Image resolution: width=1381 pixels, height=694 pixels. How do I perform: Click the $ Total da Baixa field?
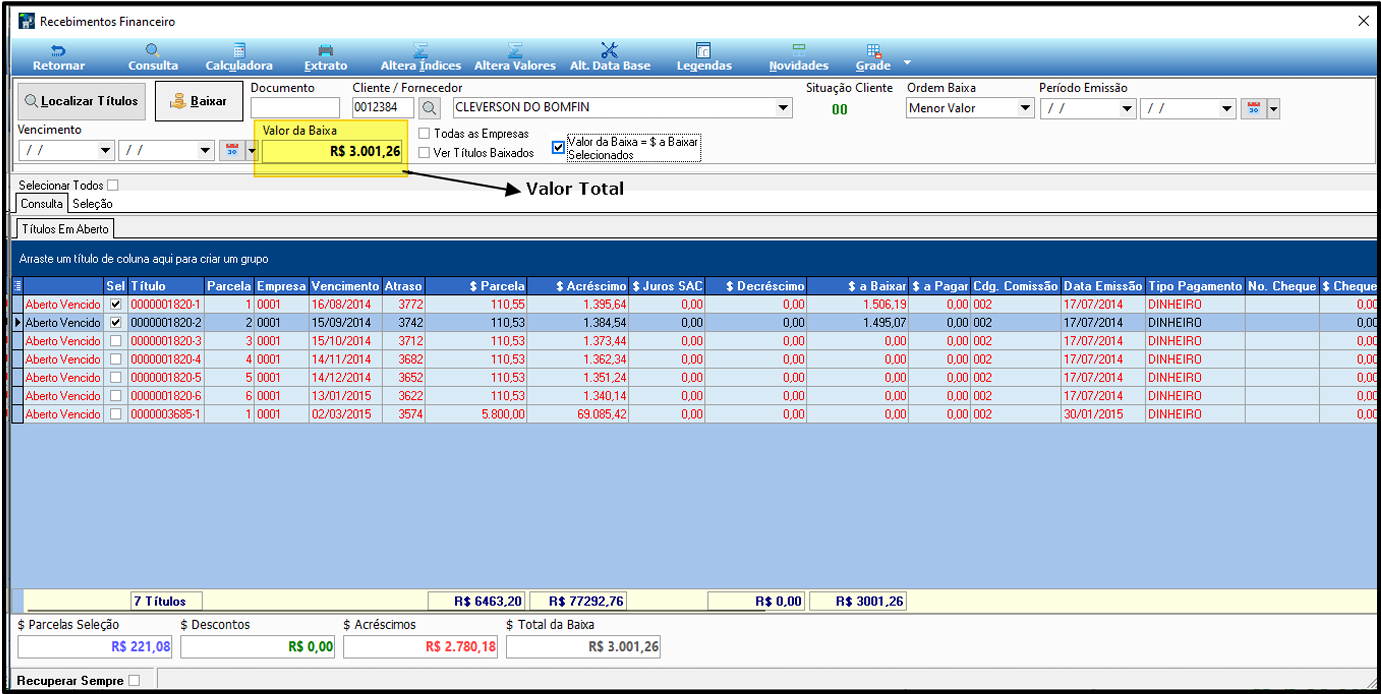(583, 647)
